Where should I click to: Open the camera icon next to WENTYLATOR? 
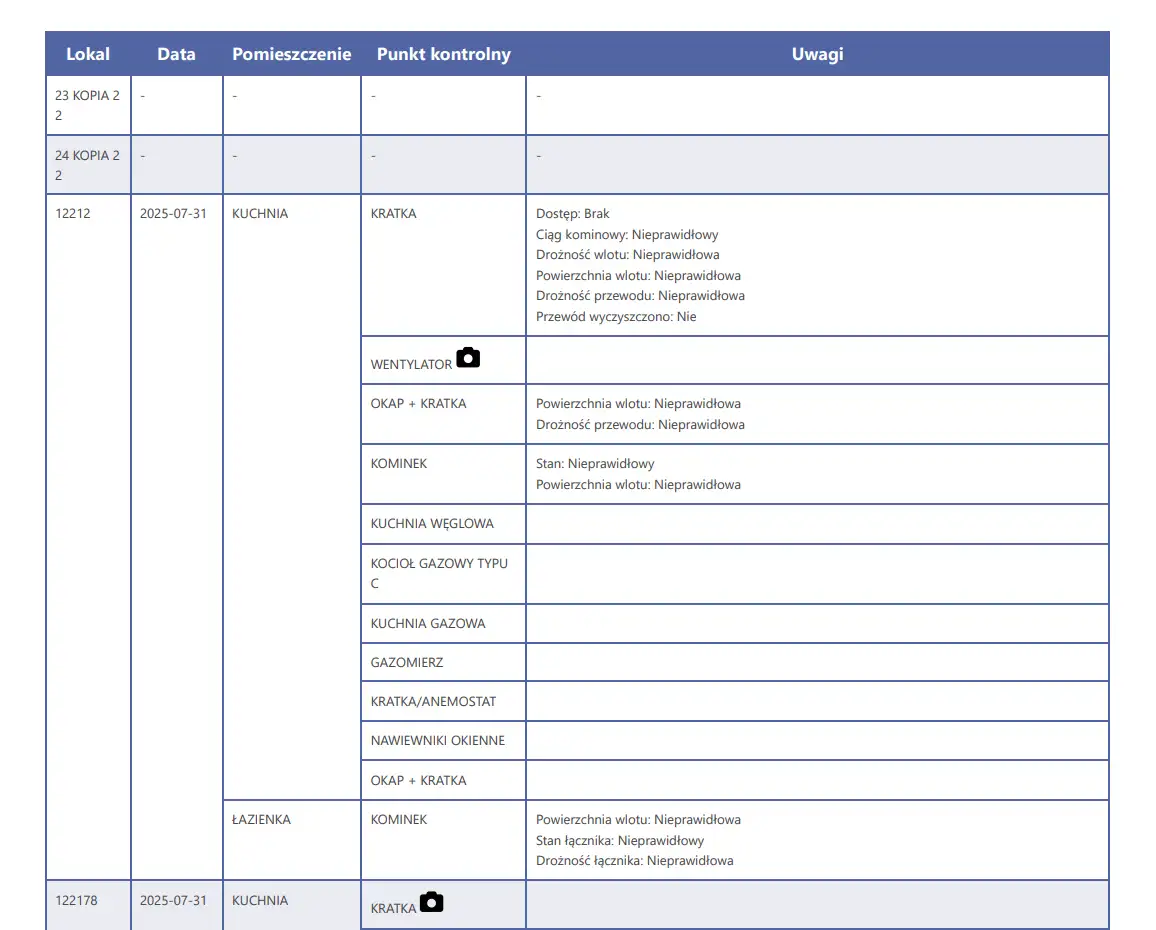[x=468, y=358]
